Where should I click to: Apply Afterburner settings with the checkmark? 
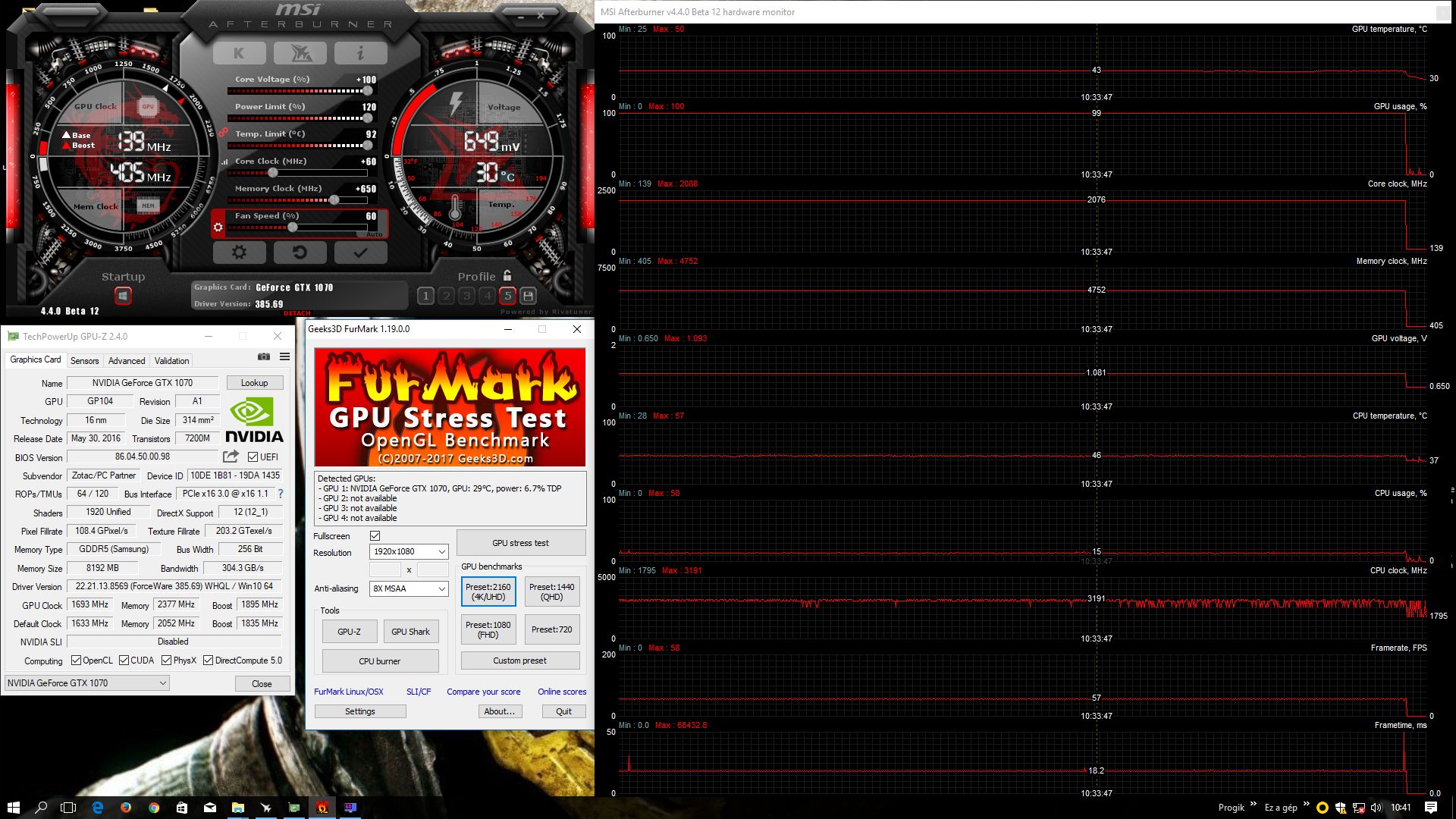click(x=360, y=253)
